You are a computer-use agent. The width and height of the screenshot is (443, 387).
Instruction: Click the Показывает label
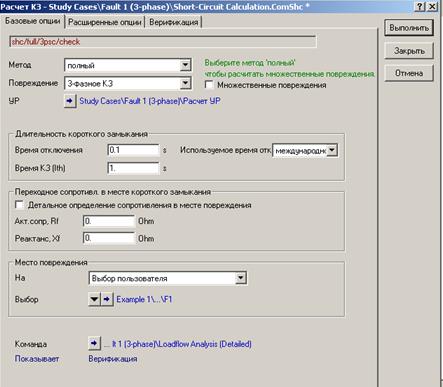tap(37, 359)
